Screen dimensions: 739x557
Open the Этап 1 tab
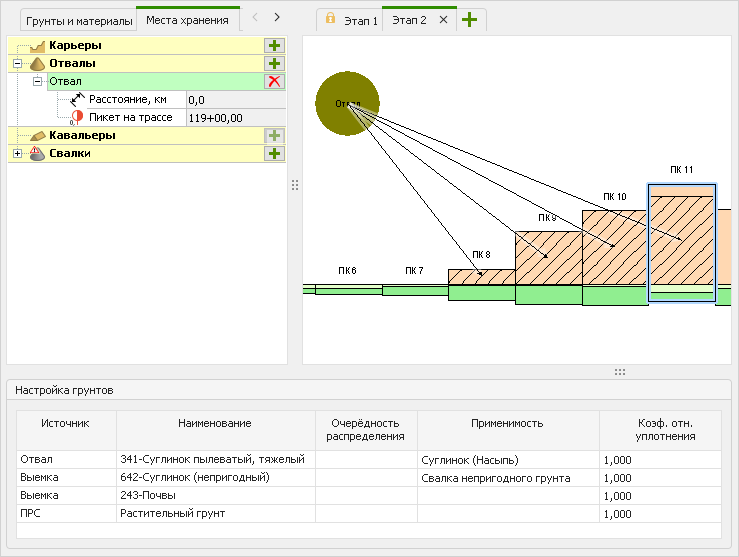click(360, 20)
